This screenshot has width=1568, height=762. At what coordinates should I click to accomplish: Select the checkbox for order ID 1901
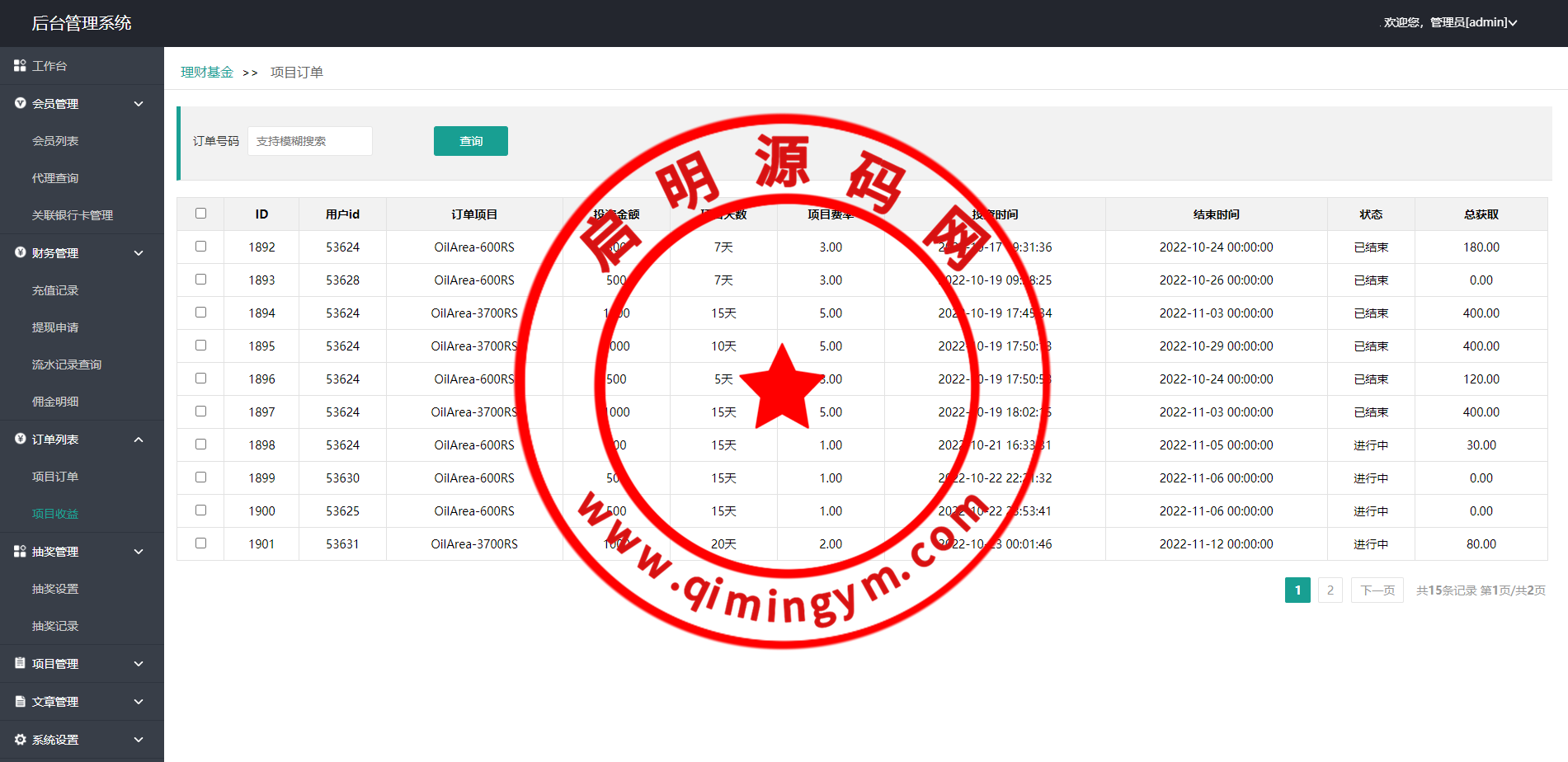click(x=200, y=543)
